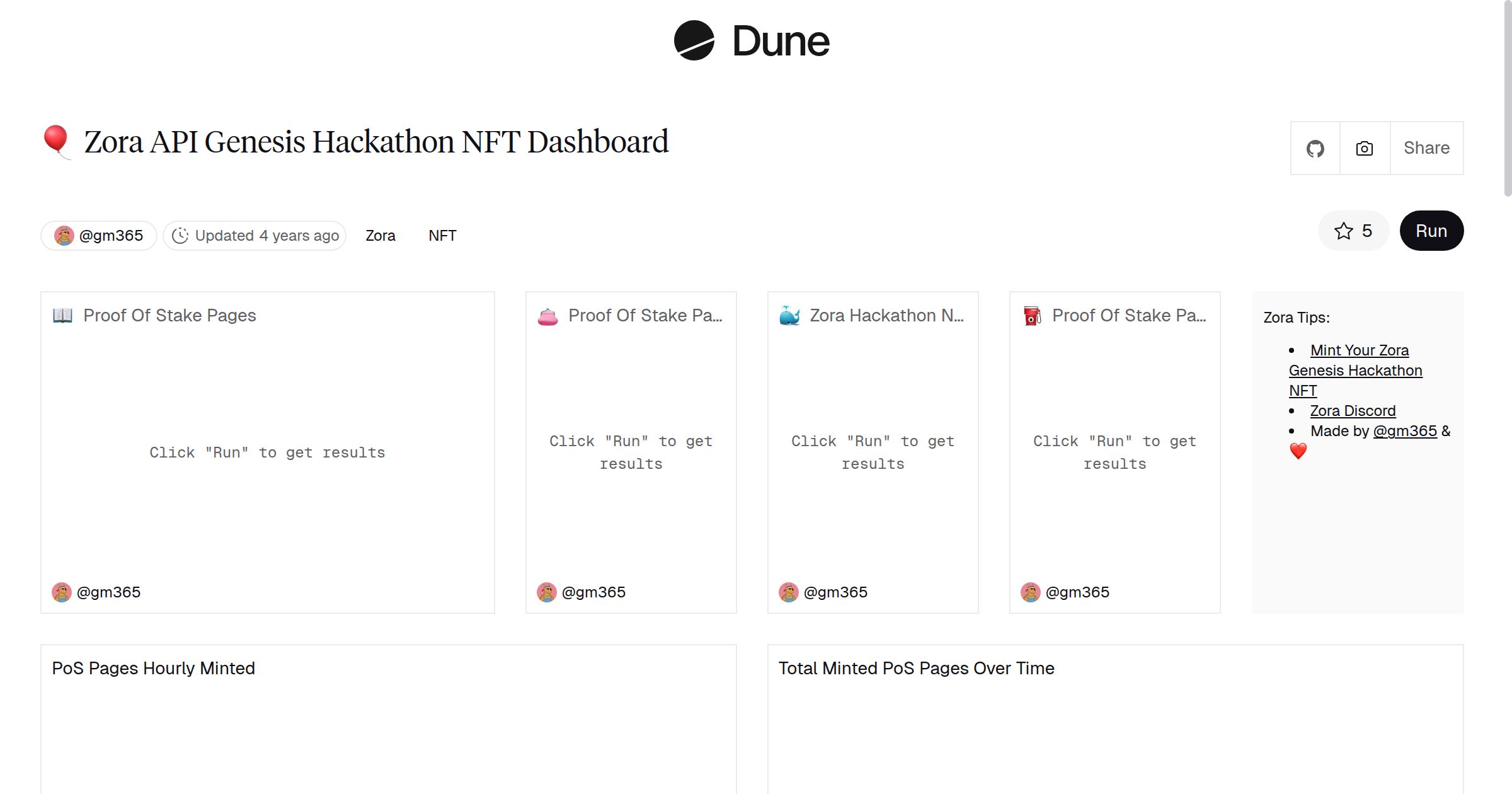This screenshot has width=1512, height=794.
Task: Select the Zora tag
Action: [380, 235]
